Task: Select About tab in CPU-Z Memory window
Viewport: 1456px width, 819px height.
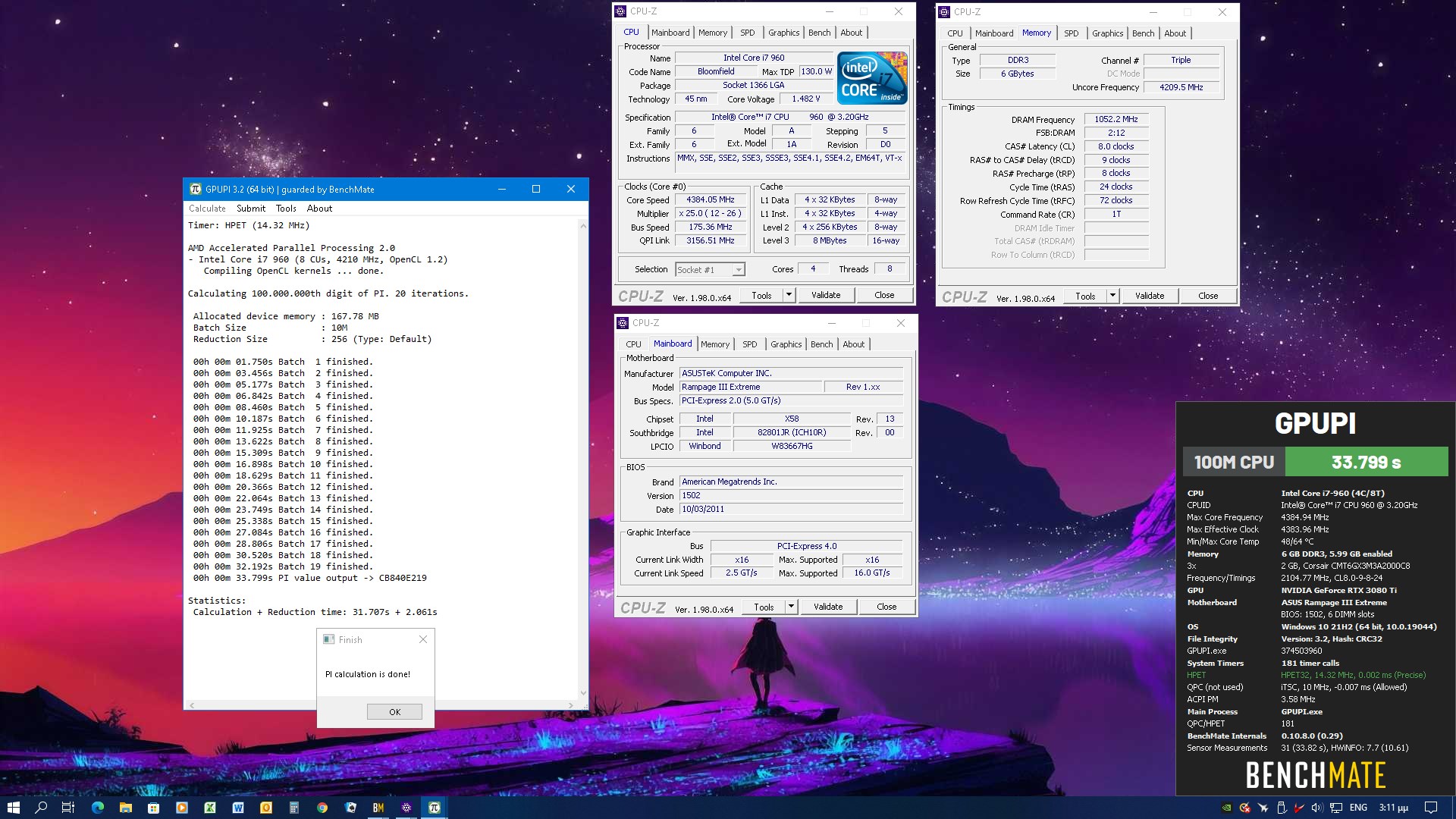Action: point(1175,33)
